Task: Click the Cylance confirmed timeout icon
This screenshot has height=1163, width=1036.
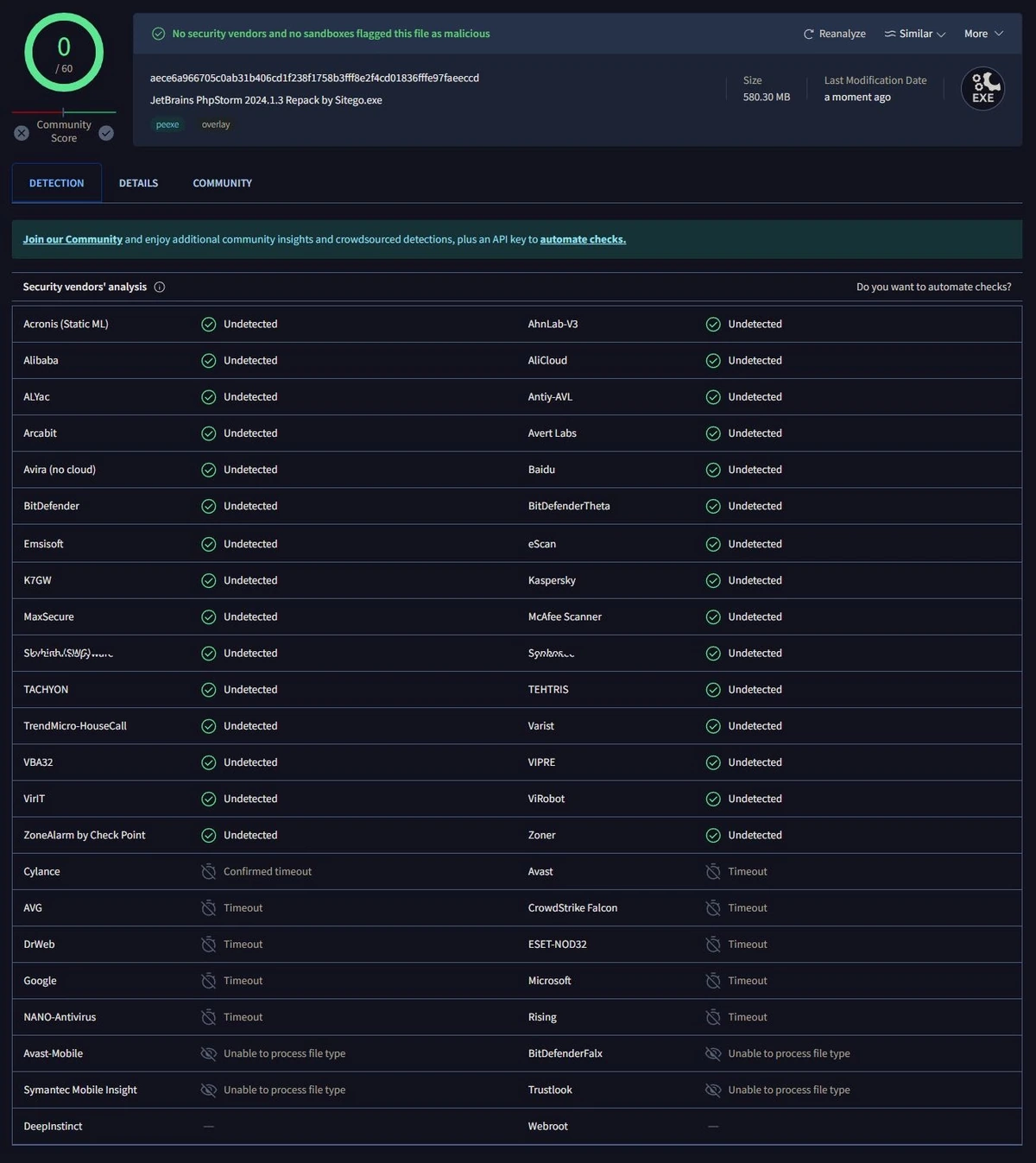Action: pos(208,872)
